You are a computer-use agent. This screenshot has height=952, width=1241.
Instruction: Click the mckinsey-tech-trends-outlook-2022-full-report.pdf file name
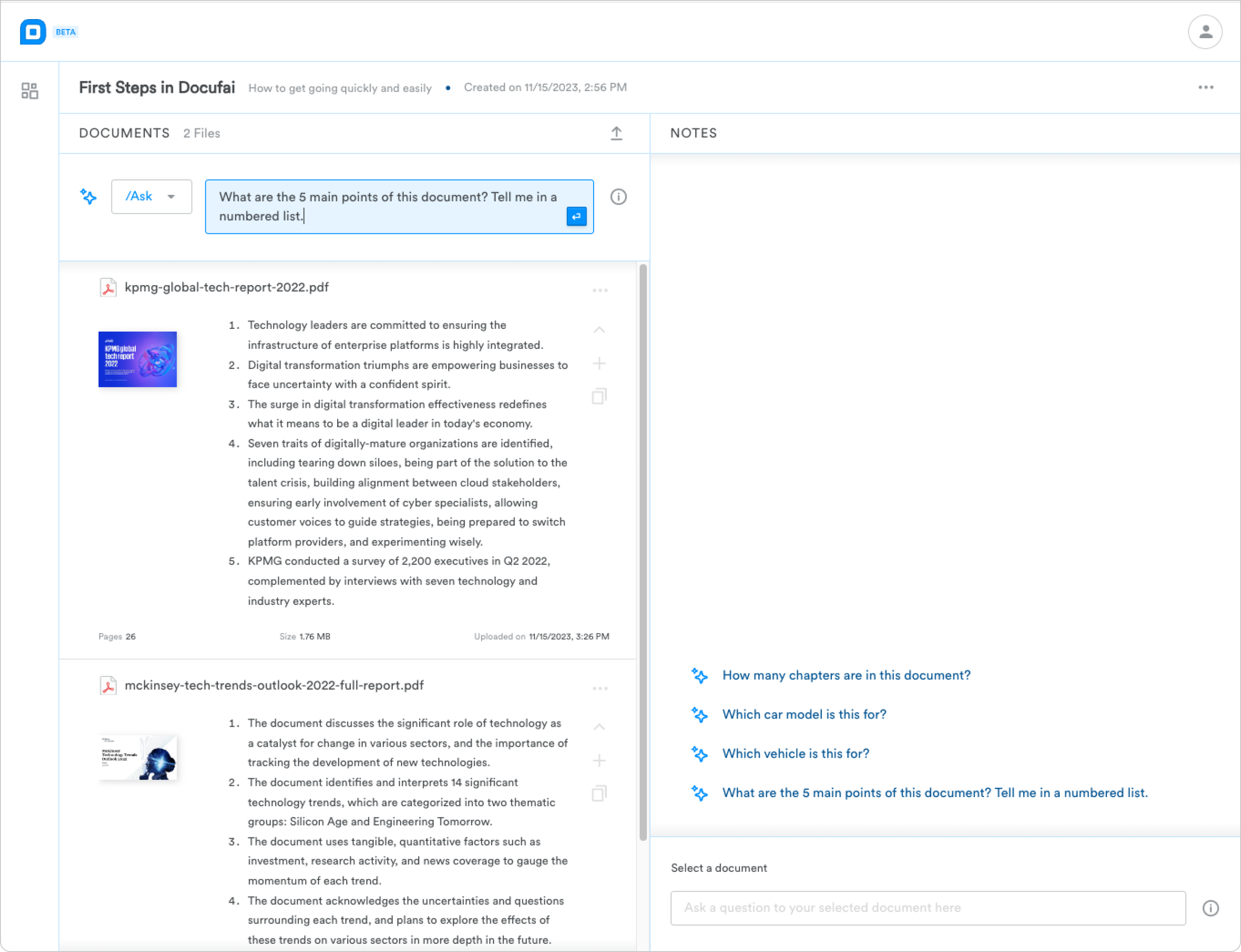274,685
